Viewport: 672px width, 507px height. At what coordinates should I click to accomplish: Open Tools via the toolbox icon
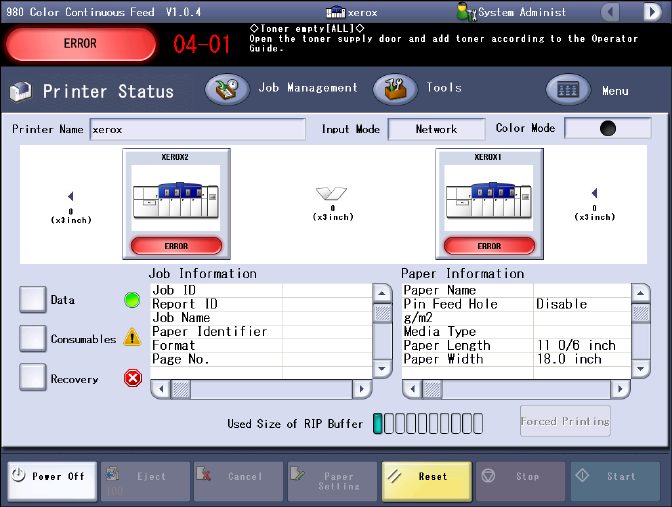(x=395, y=89)
